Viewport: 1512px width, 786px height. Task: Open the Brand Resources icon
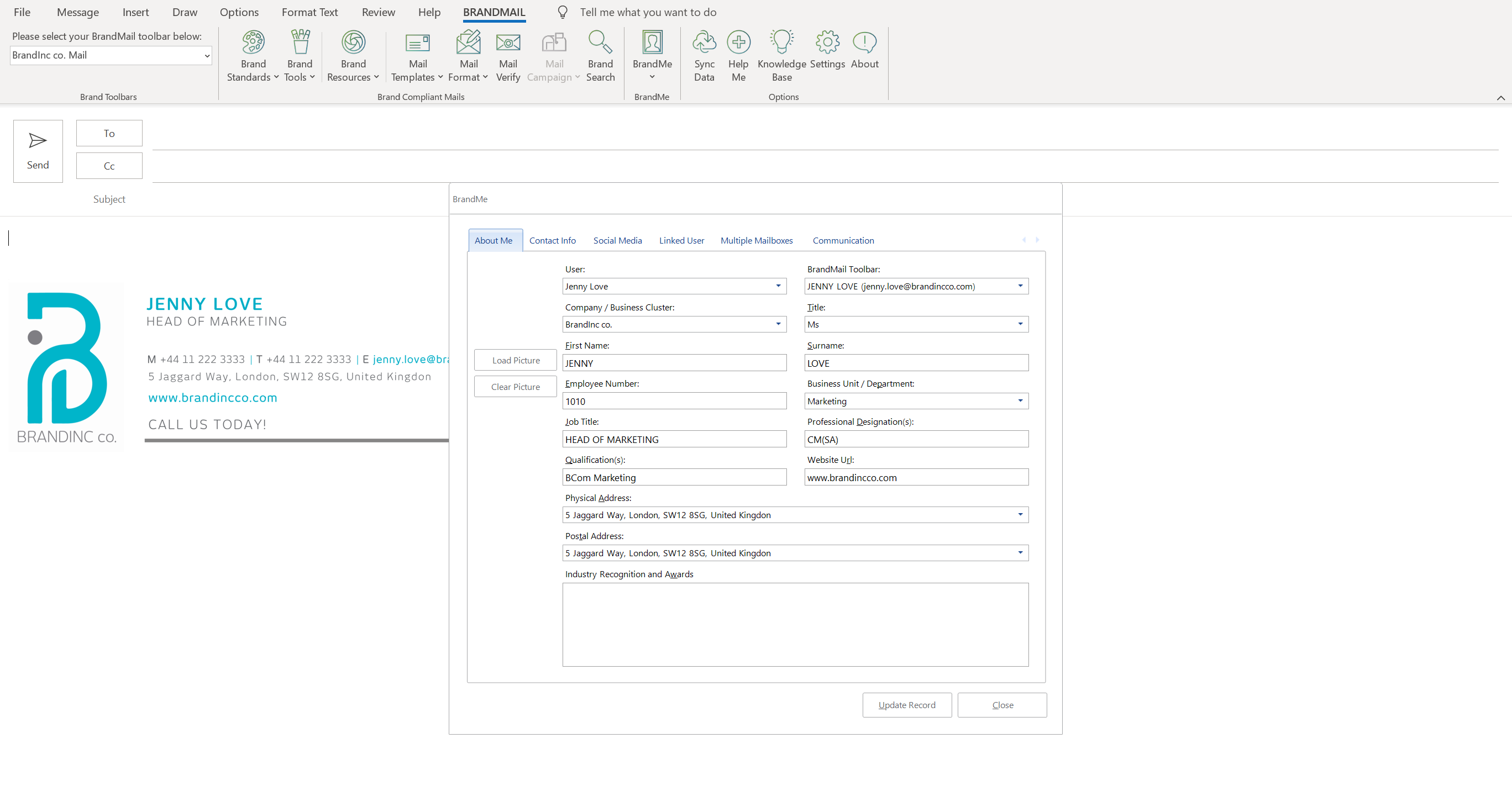click(353, 42)
